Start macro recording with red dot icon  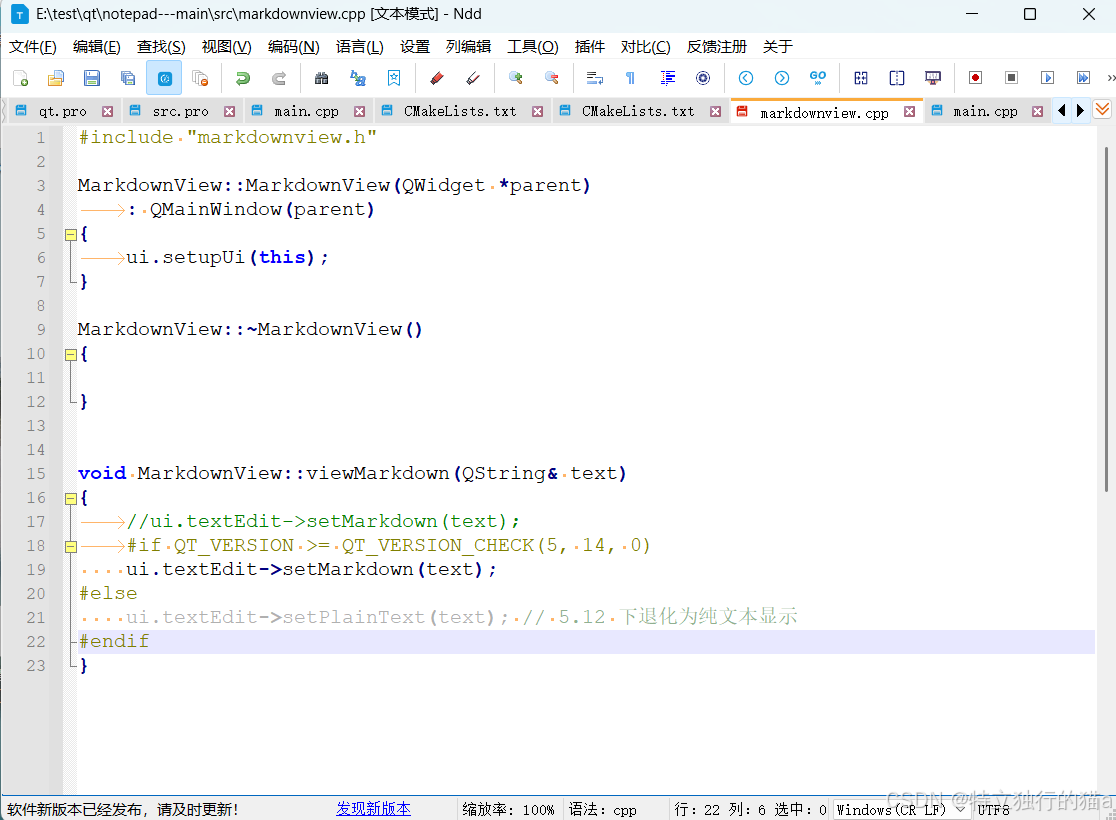pos(975,78)
